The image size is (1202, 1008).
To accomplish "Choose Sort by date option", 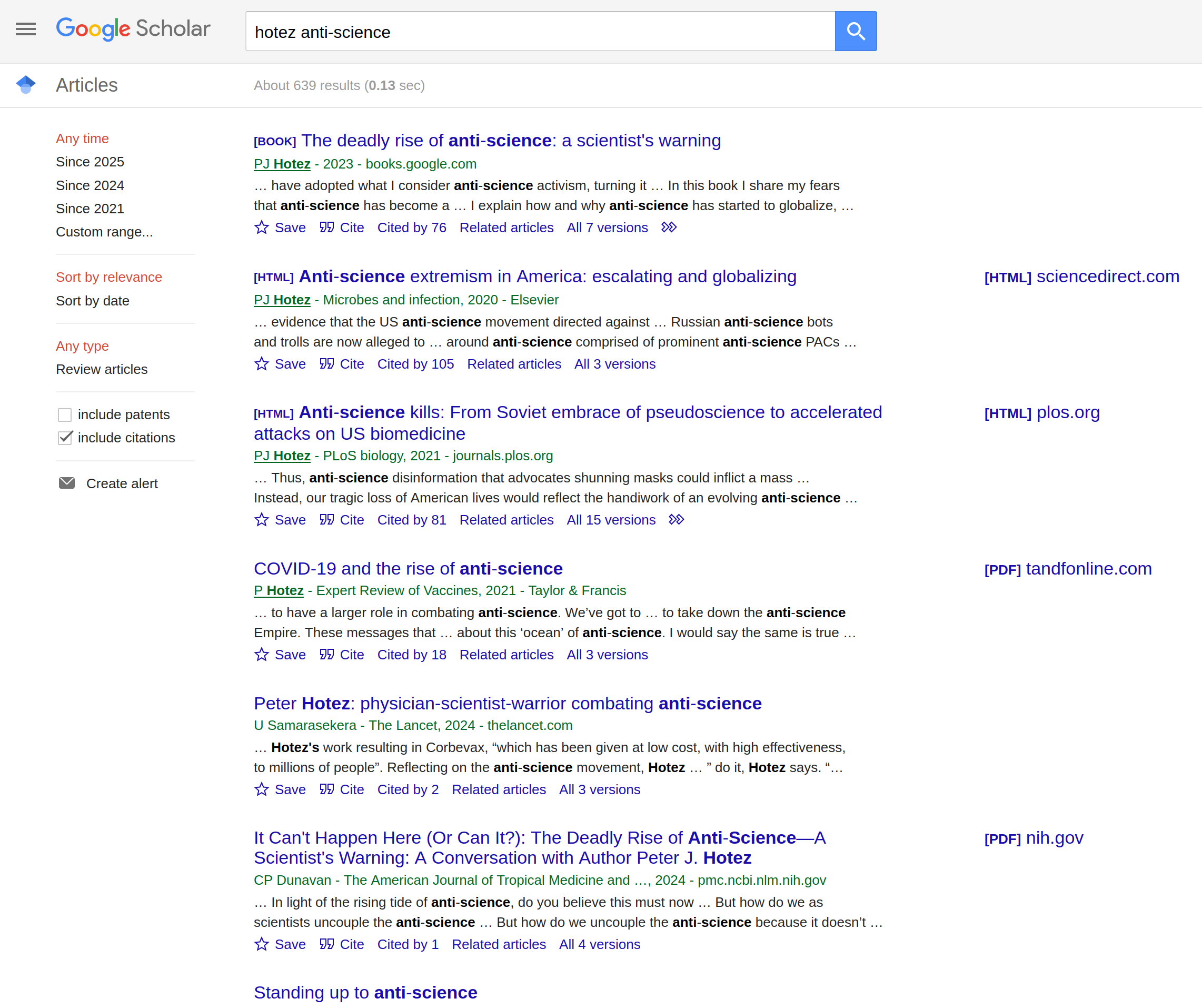I will [93, 301].
